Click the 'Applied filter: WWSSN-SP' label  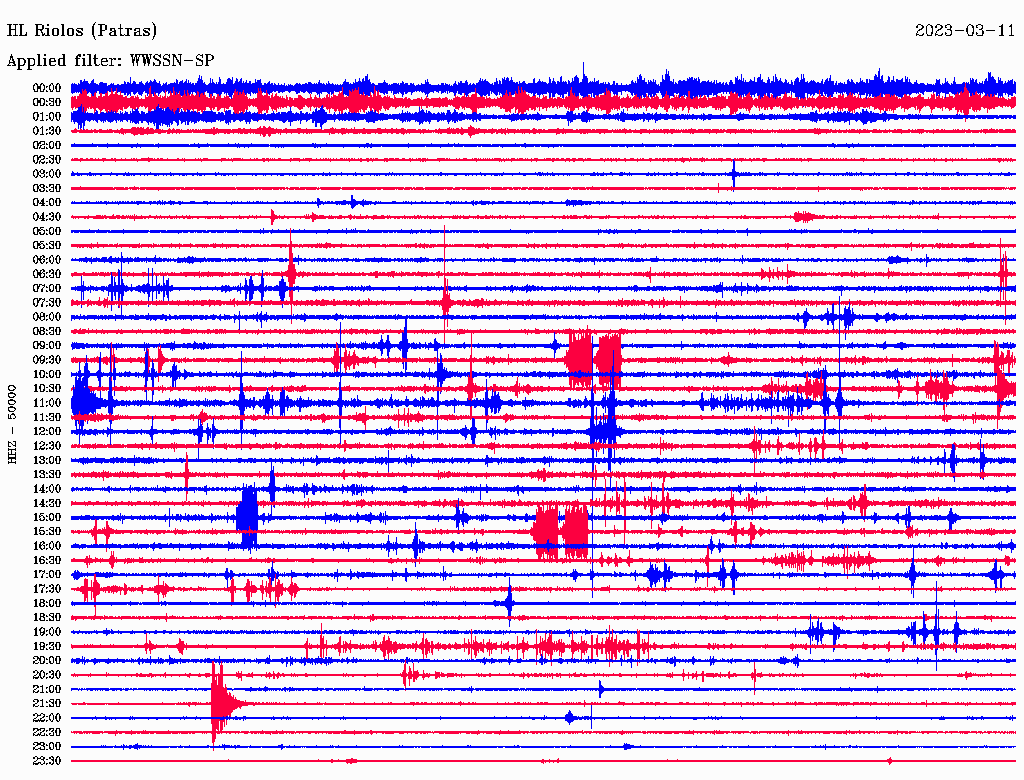(x=110, y=61)
